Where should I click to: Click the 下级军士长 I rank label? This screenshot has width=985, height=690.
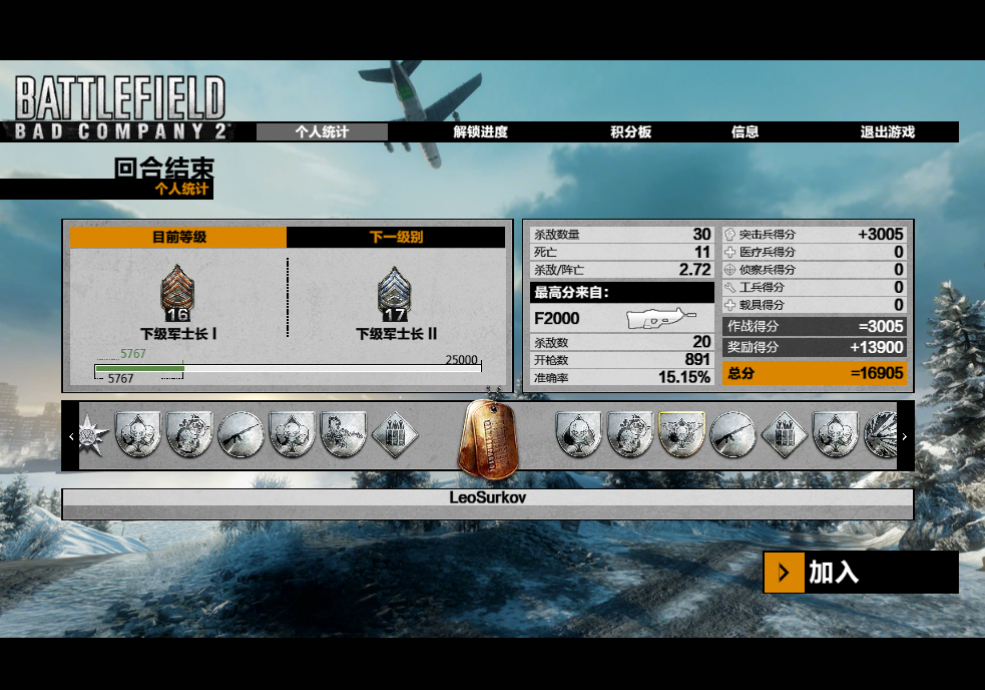(x=178, y=334)
